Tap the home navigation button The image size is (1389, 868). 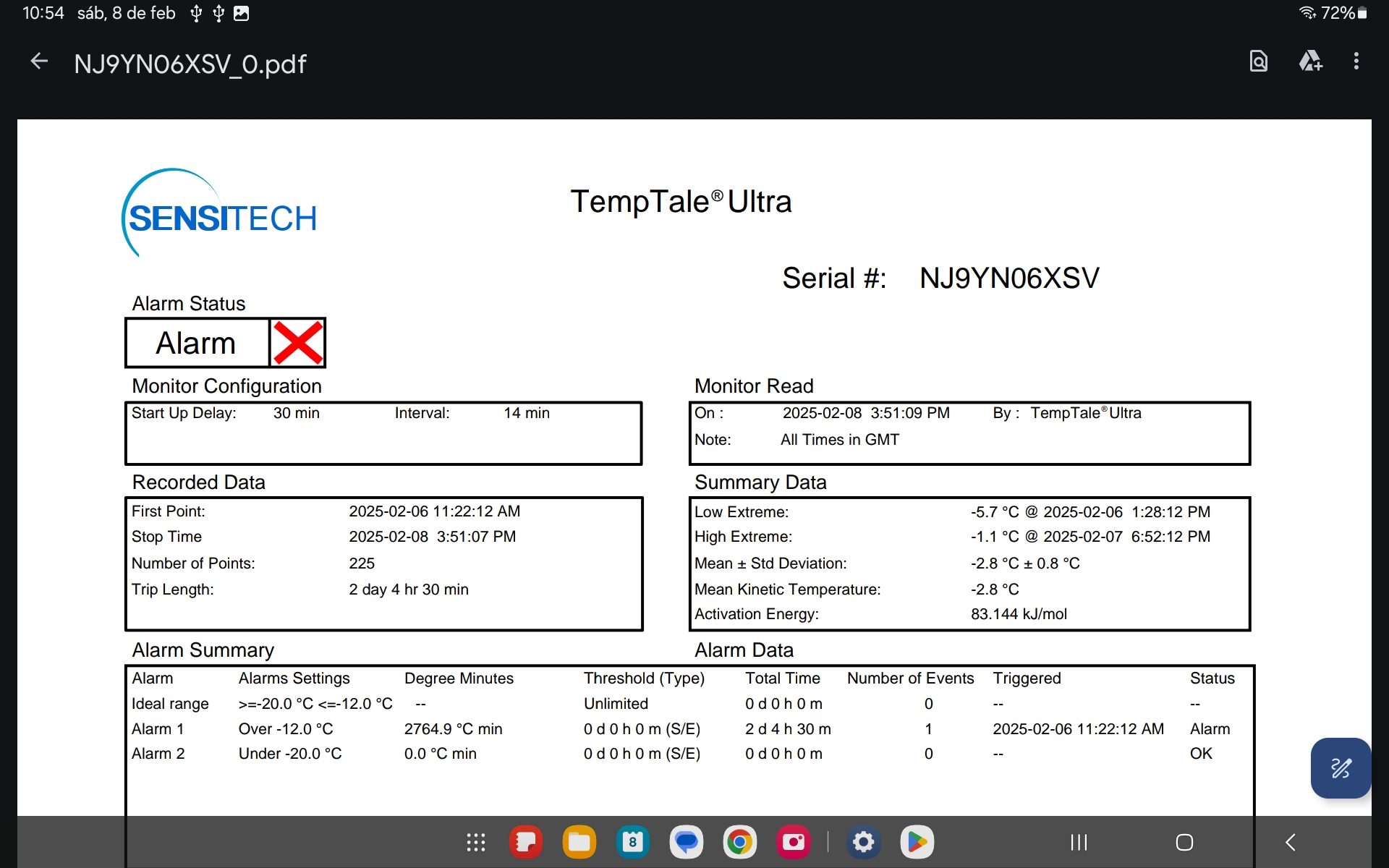click(1184, 842)
